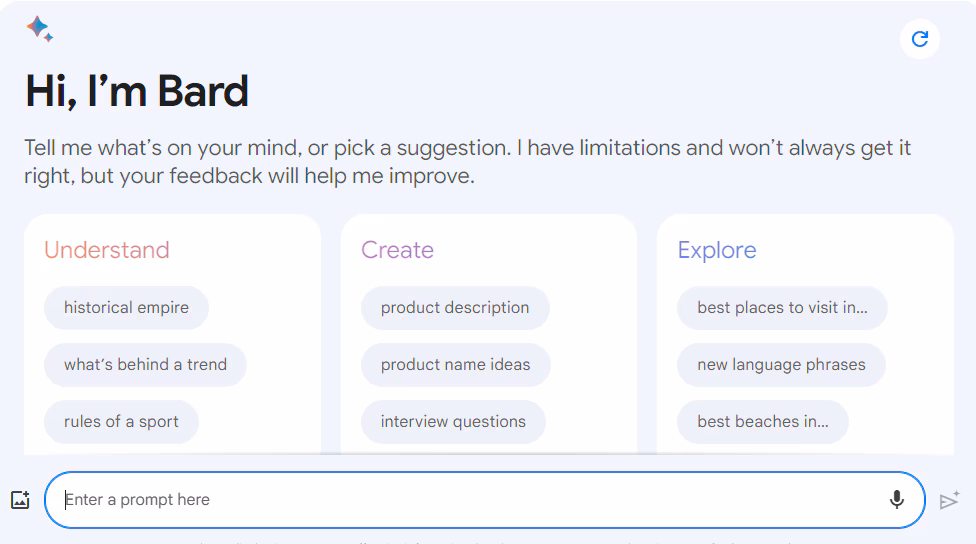Select the 'product name ideas' chip
This screenshot has width=976, height=544.
(455, 365)
